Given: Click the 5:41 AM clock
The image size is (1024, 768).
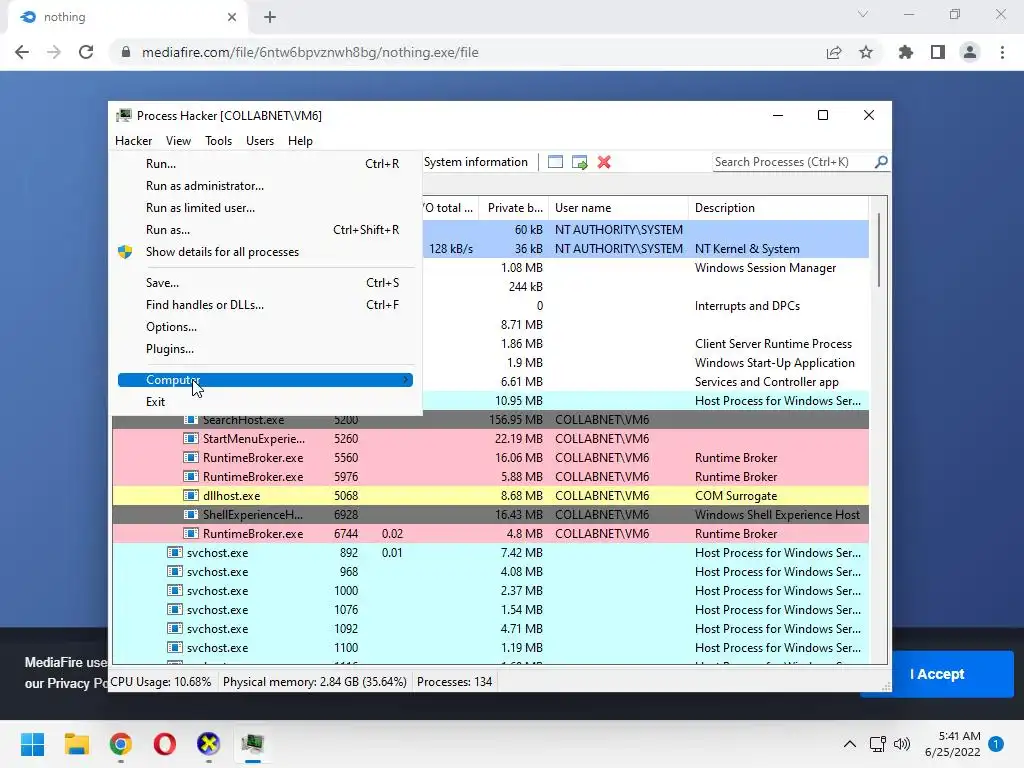Looking at the screenshot, I should point(959,736).
